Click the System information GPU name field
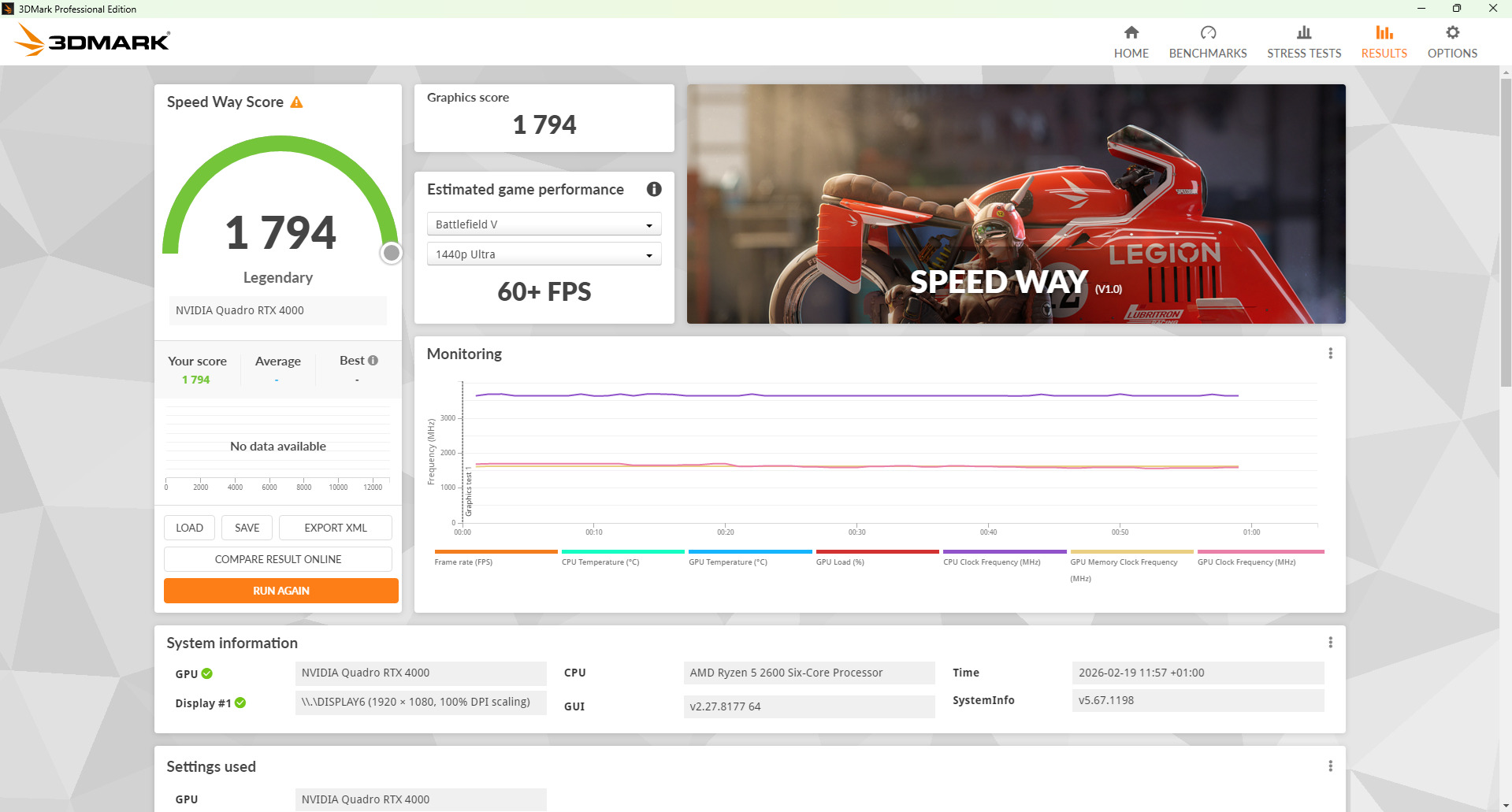 pyautogui.click(x=421, y=673)
